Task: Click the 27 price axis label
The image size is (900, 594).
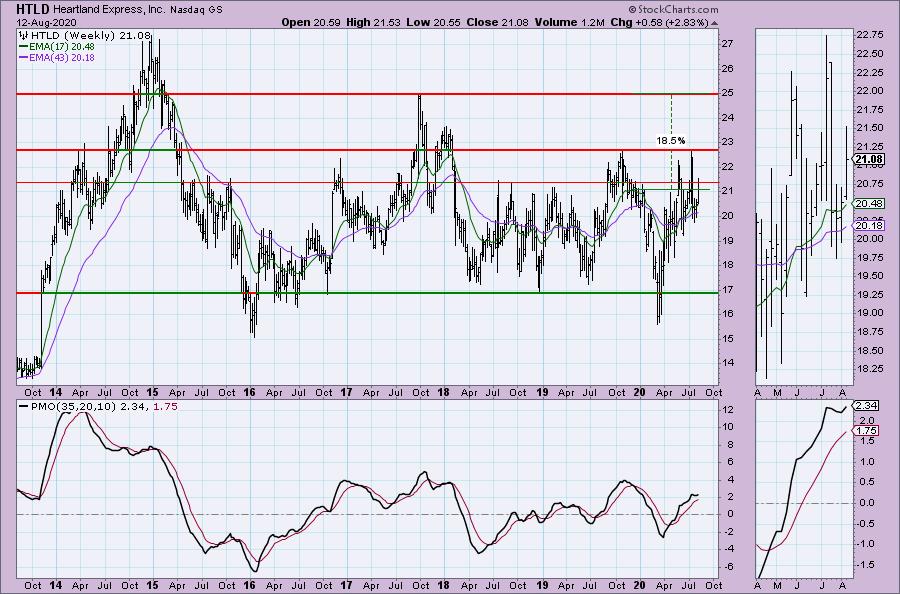Action: 727,44
